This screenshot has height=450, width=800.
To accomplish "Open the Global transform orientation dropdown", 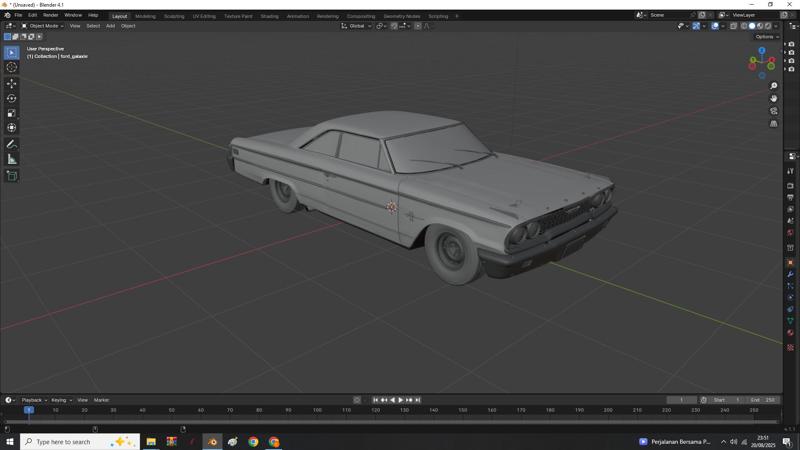I will coord(356,26).
